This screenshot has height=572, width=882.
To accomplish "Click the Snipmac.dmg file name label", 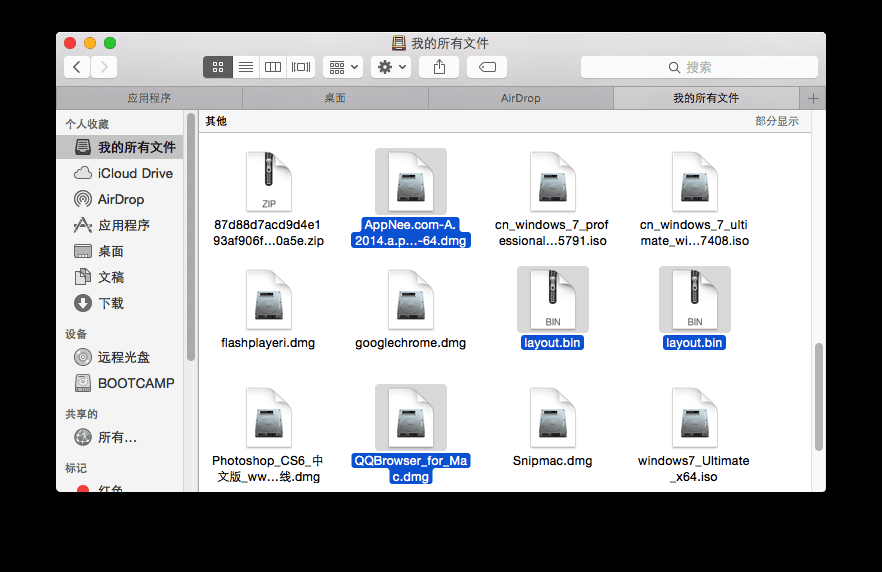I will coord(552,461).
